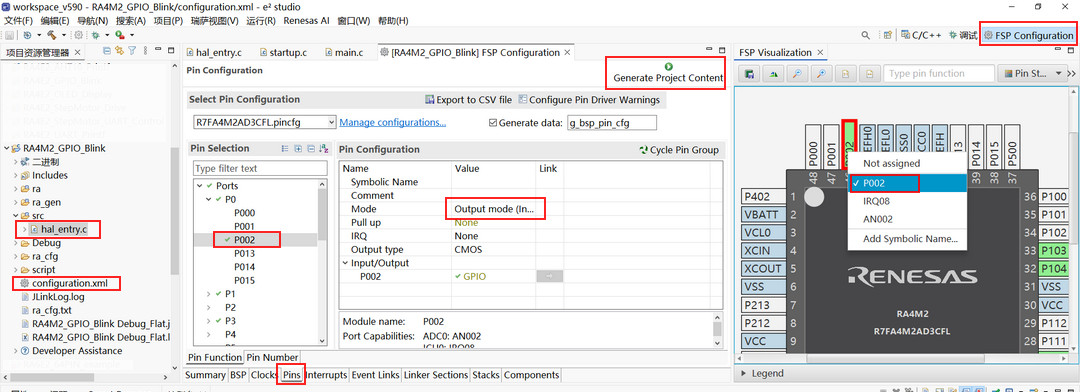Click the filter funnel icon in project explorer
This screenshot has height=392, width=1080.
pyautogui.click(x=132, y=50)
